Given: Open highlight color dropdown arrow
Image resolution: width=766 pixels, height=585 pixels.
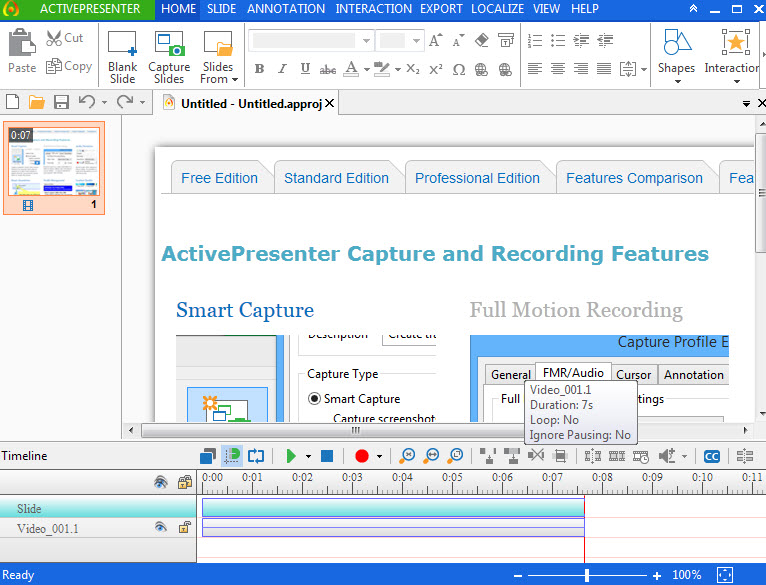Looking at the screenshot, I should coord(398,69).
